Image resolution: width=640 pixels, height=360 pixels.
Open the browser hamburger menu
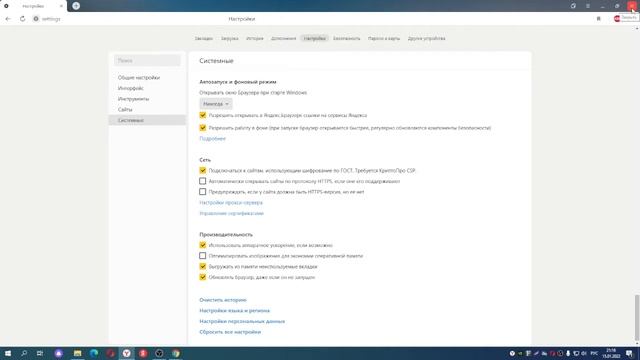[x=588, y=6]
